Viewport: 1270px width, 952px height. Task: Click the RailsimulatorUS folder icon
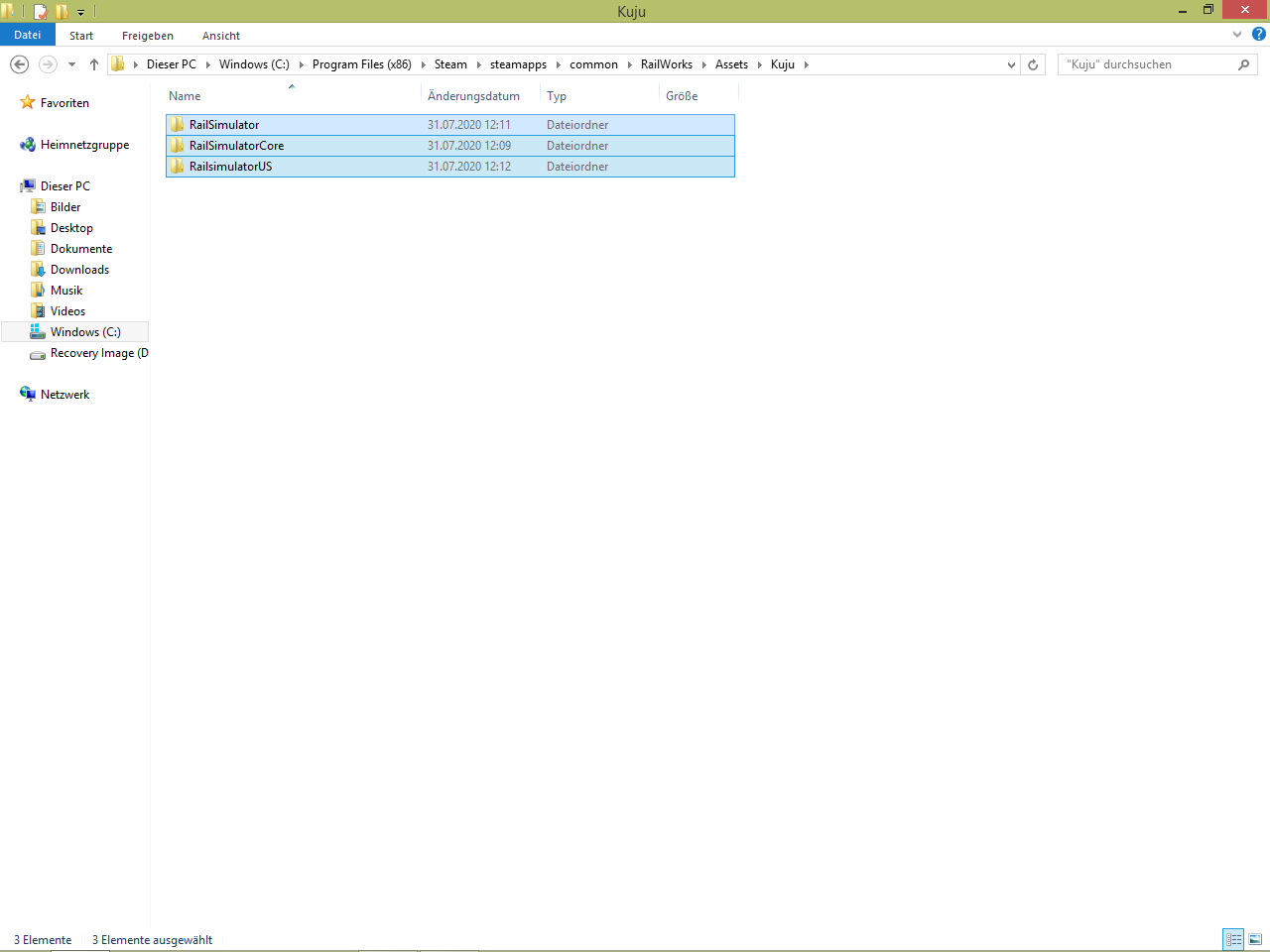(x=178, y=167)
